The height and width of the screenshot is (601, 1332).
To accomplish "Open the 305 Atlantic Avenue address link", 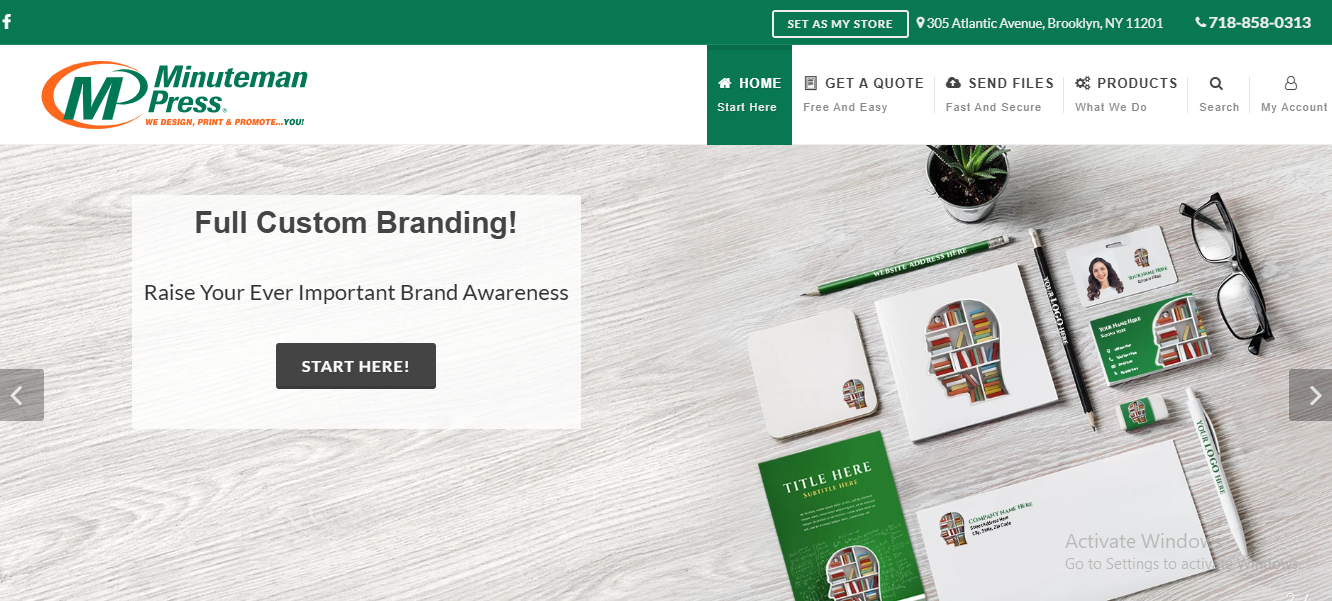I will click(x=1045, y=23).
